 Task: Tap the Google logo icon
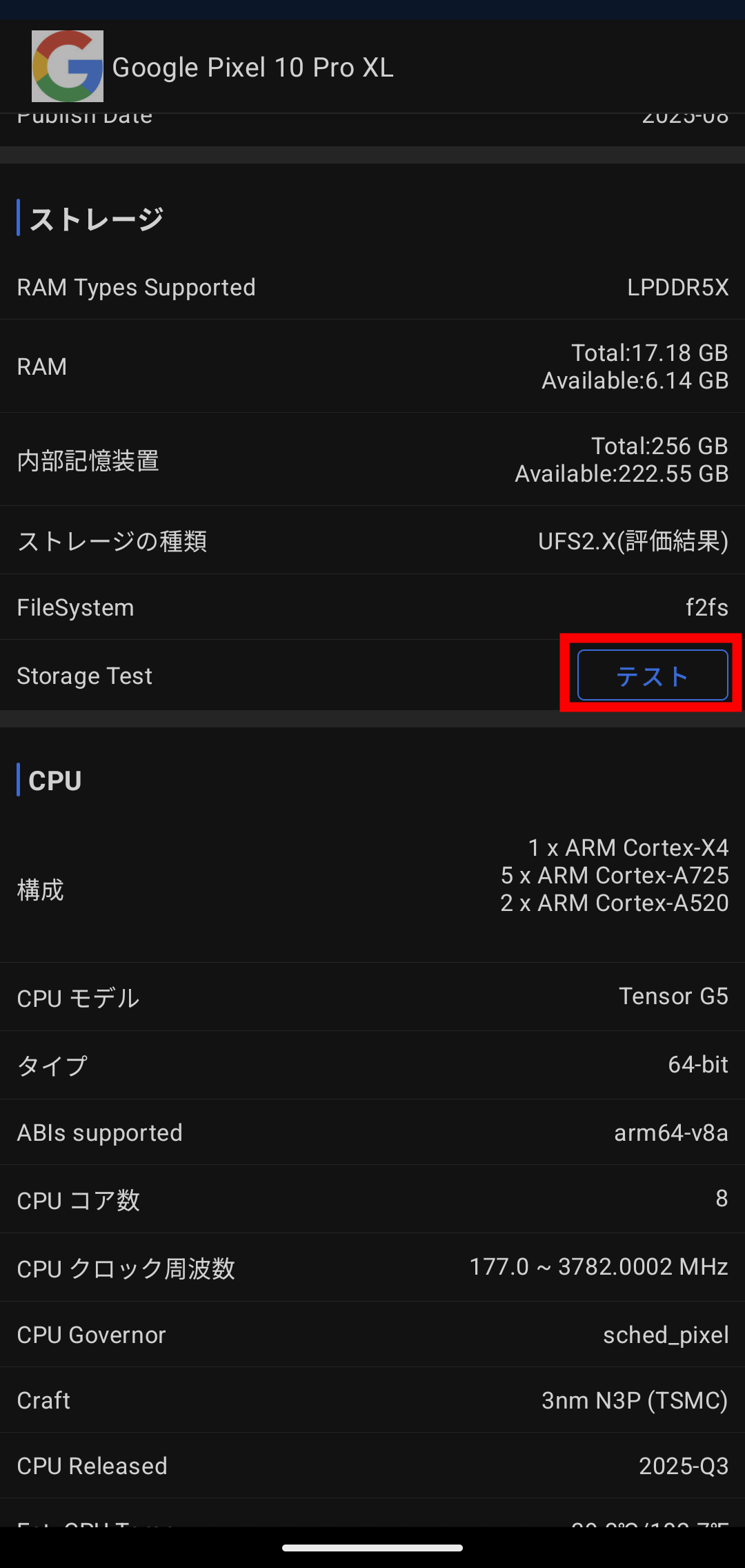[x=68, y=66]
